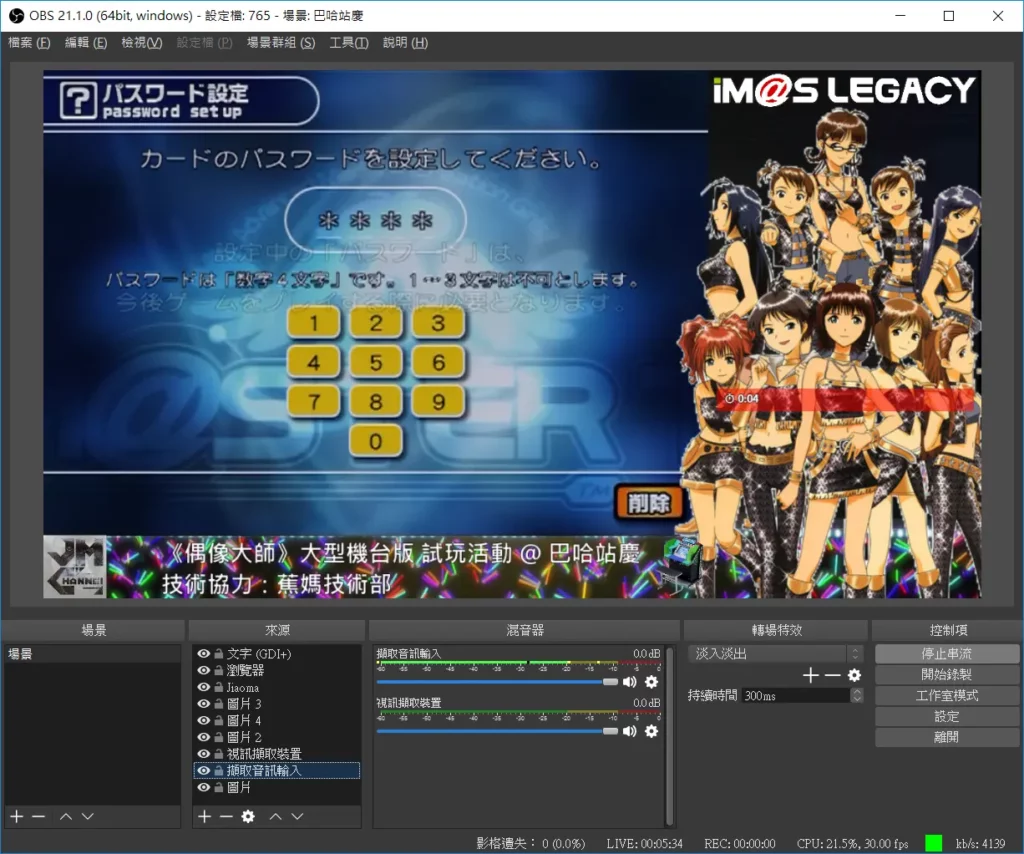Open the 編輯 (E) menu
The height and width of the screenshot is (854, 1024).
(x=86, y=43)
